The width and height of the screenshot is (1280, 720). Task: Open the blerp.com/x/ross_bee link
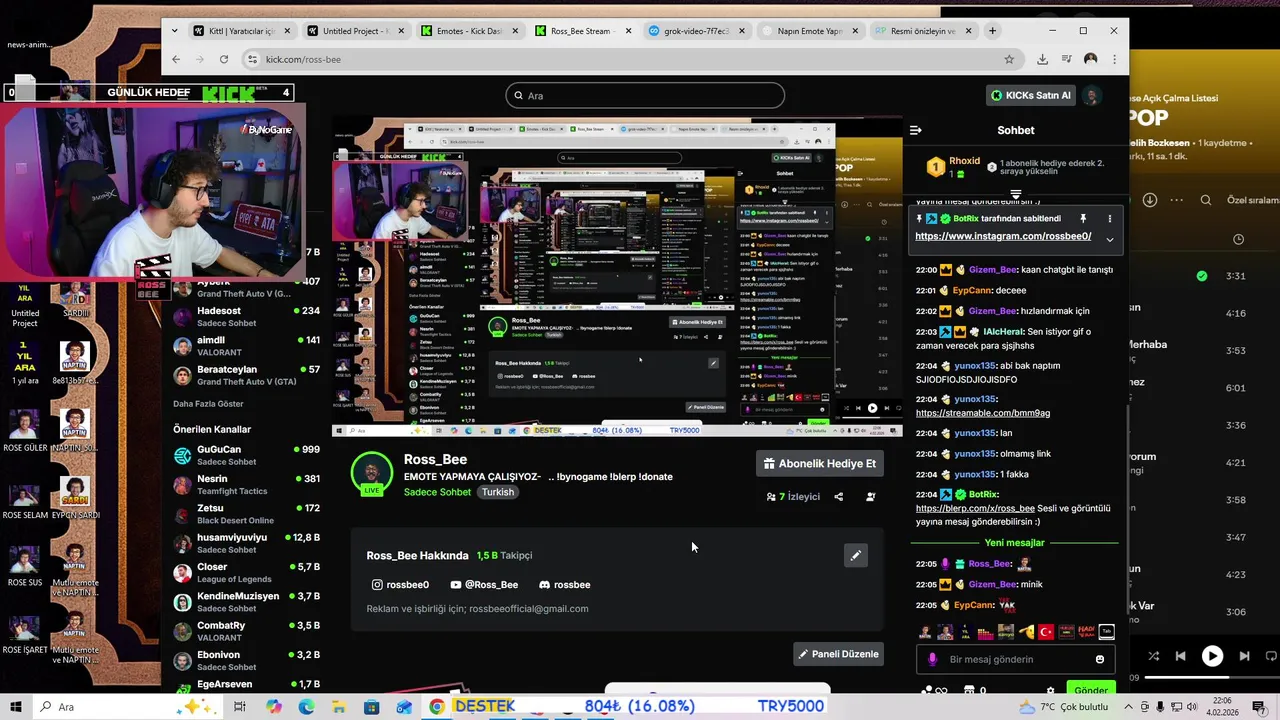[x=975, y=508]
